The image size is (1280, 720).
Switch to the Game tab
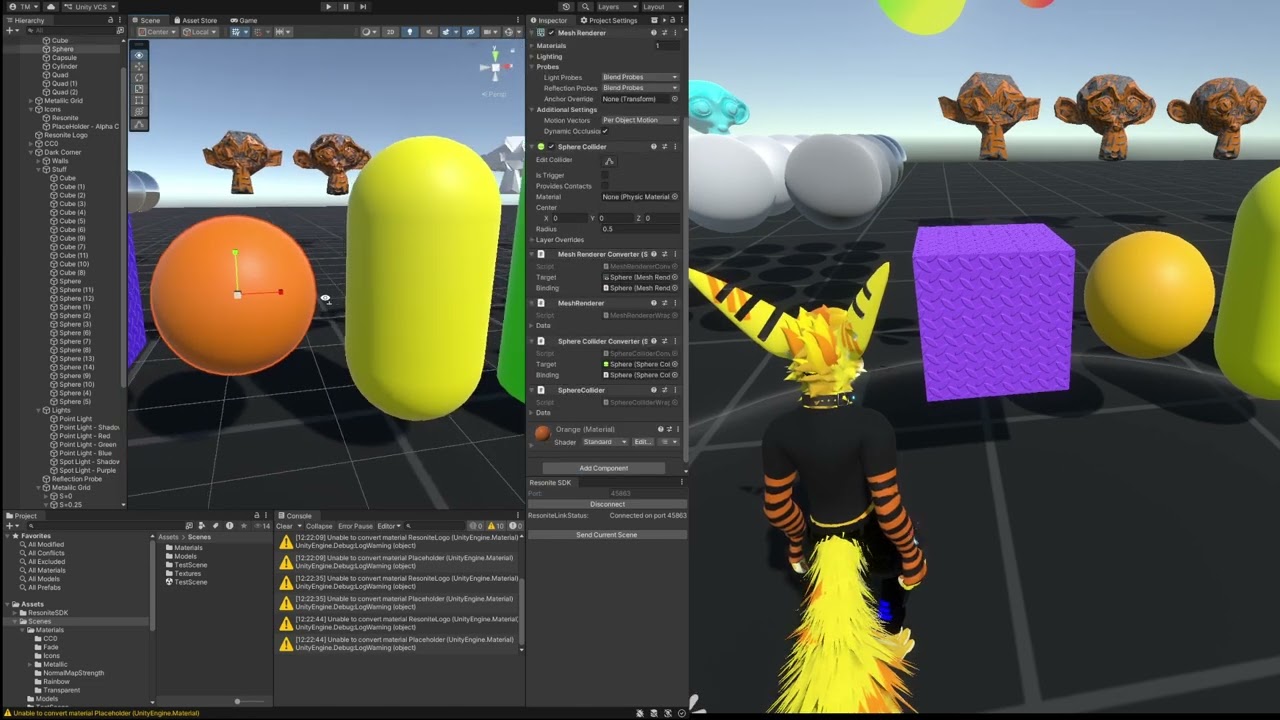pos(243,20)
